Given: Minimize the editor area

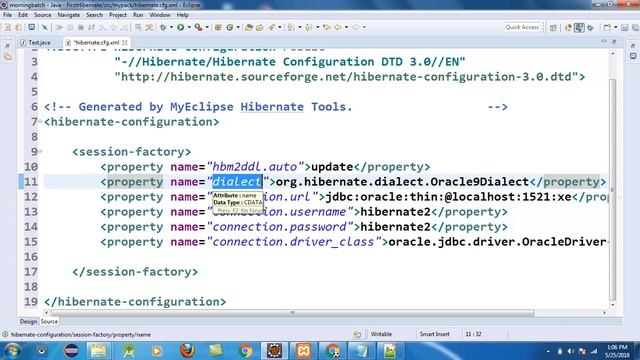Looking at the screenshot, I should [x=604, y=42].
